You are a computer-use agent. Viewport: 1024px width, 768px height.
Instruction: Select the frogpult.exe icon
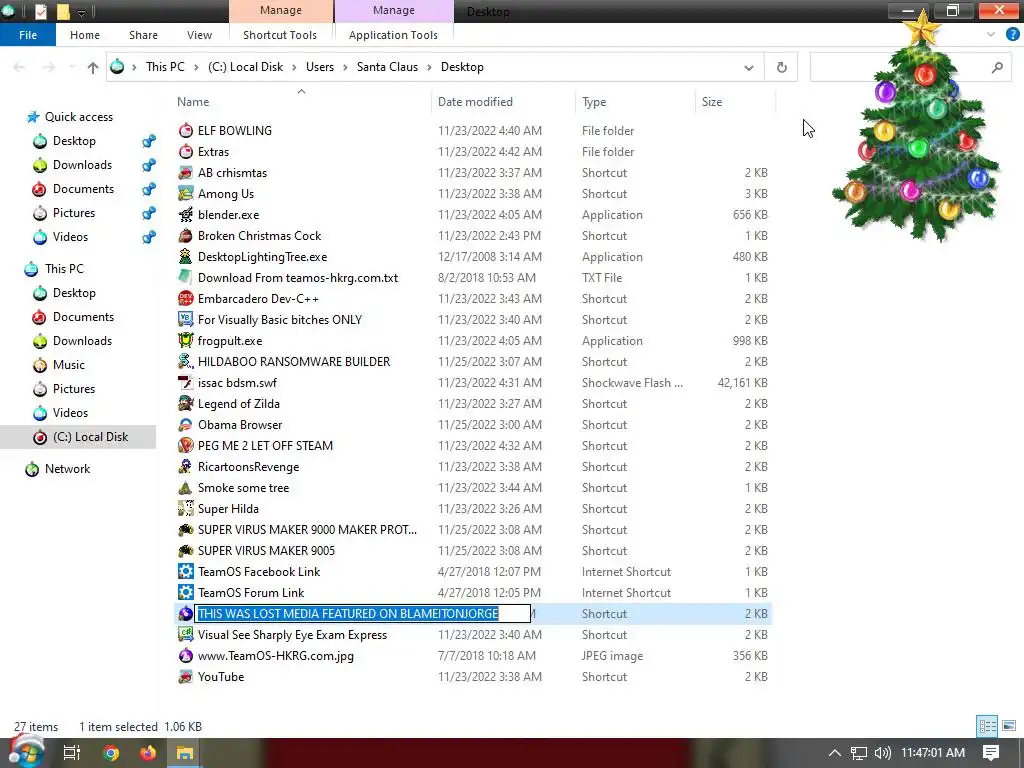click(185, 340)
